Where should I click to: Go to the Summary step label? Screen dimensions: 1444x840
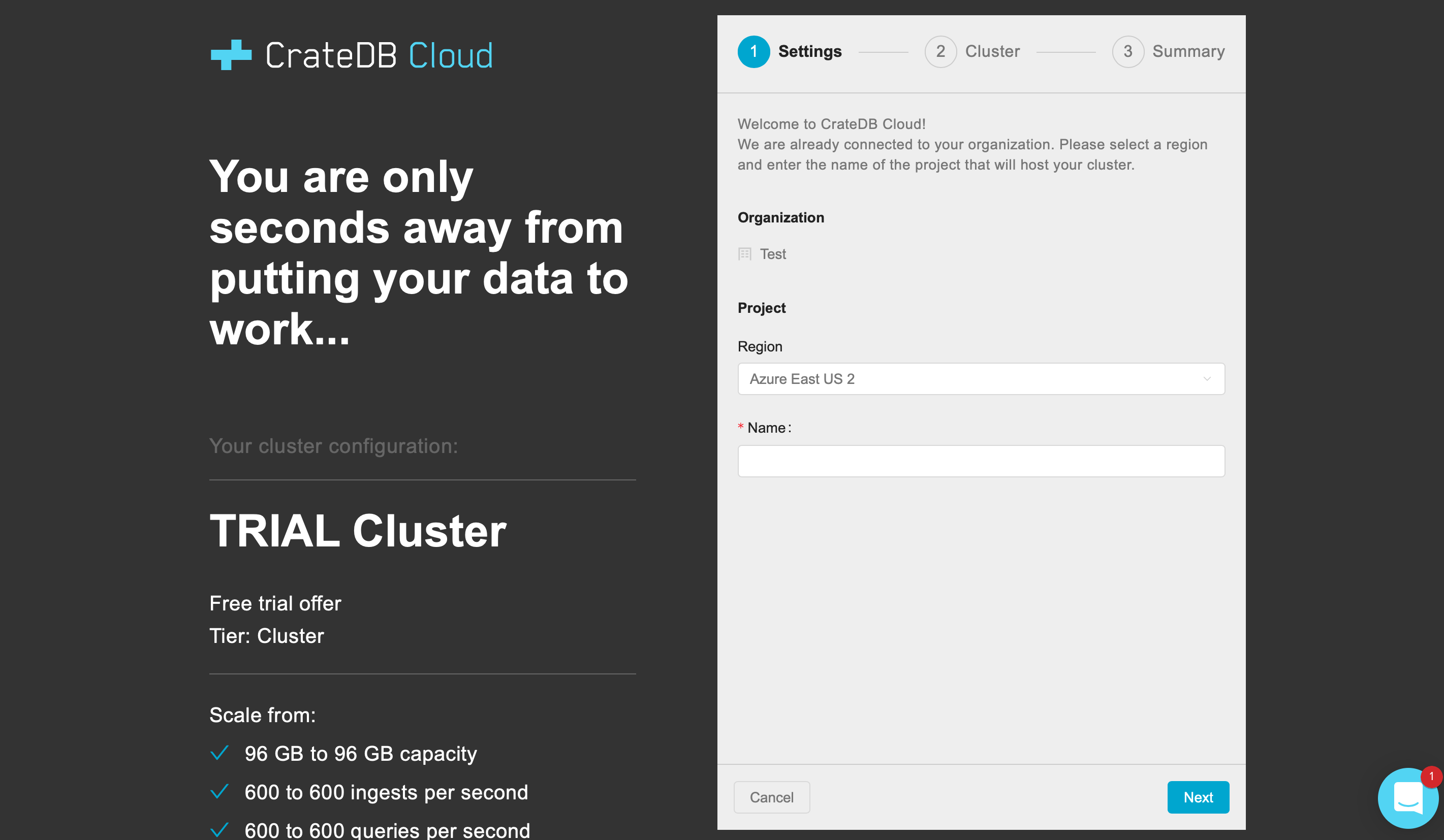coord(1188,51)
